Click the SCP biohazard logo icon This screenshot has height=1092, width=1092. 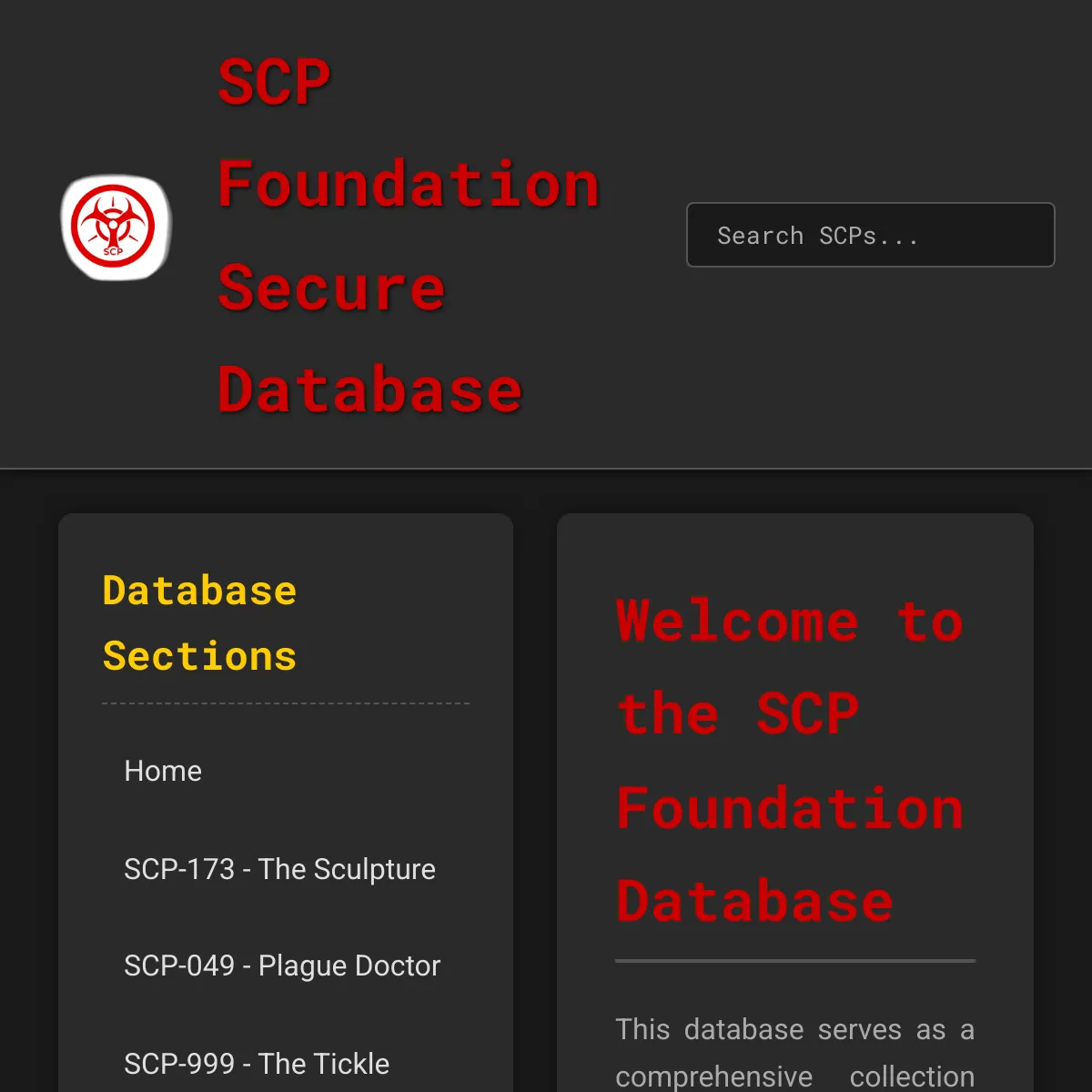tap(116, 227)
